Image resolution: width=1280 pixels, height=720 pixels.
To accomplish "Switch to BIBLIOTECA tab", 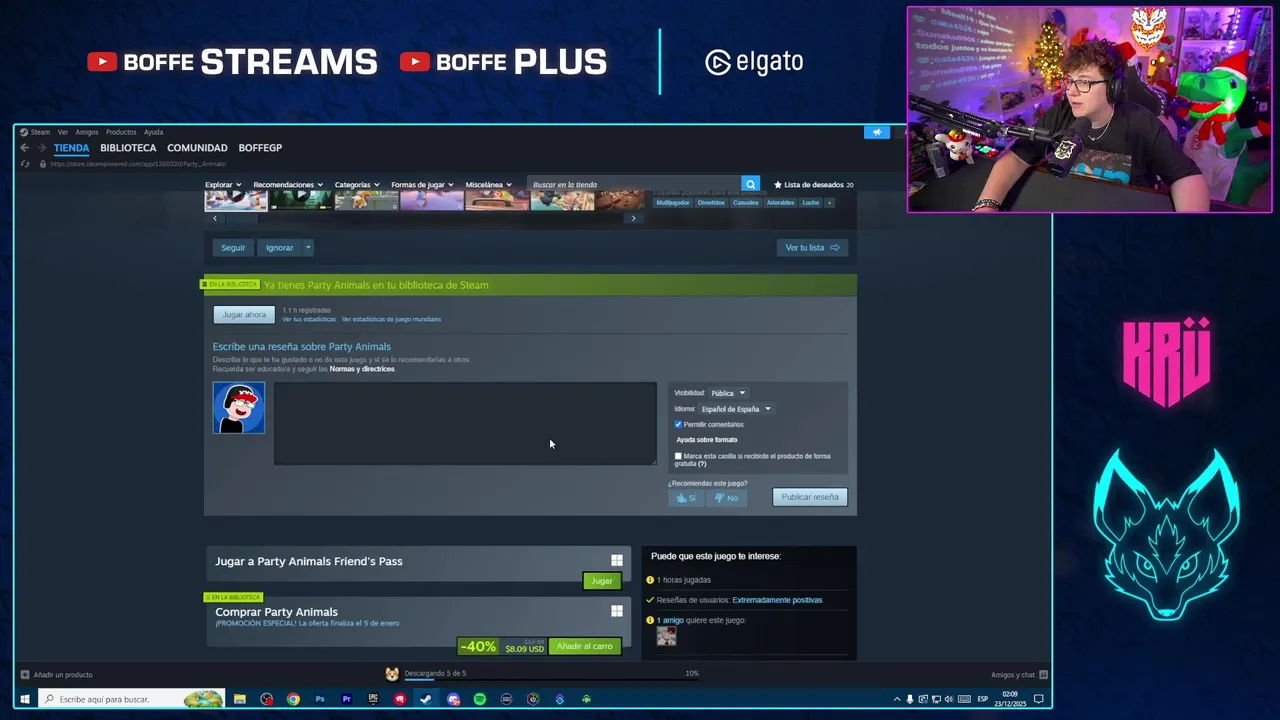I will coord(128,148).
